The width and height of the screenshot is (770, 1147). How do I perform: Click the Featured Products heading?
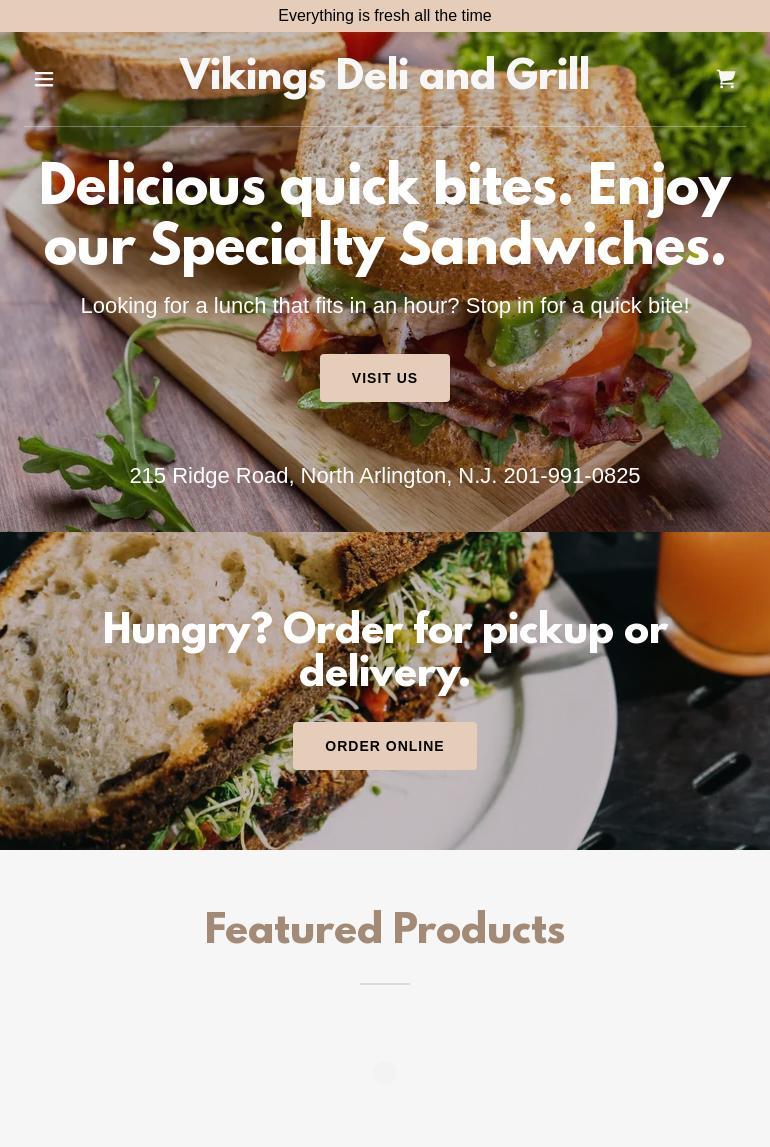click(385, 929)
